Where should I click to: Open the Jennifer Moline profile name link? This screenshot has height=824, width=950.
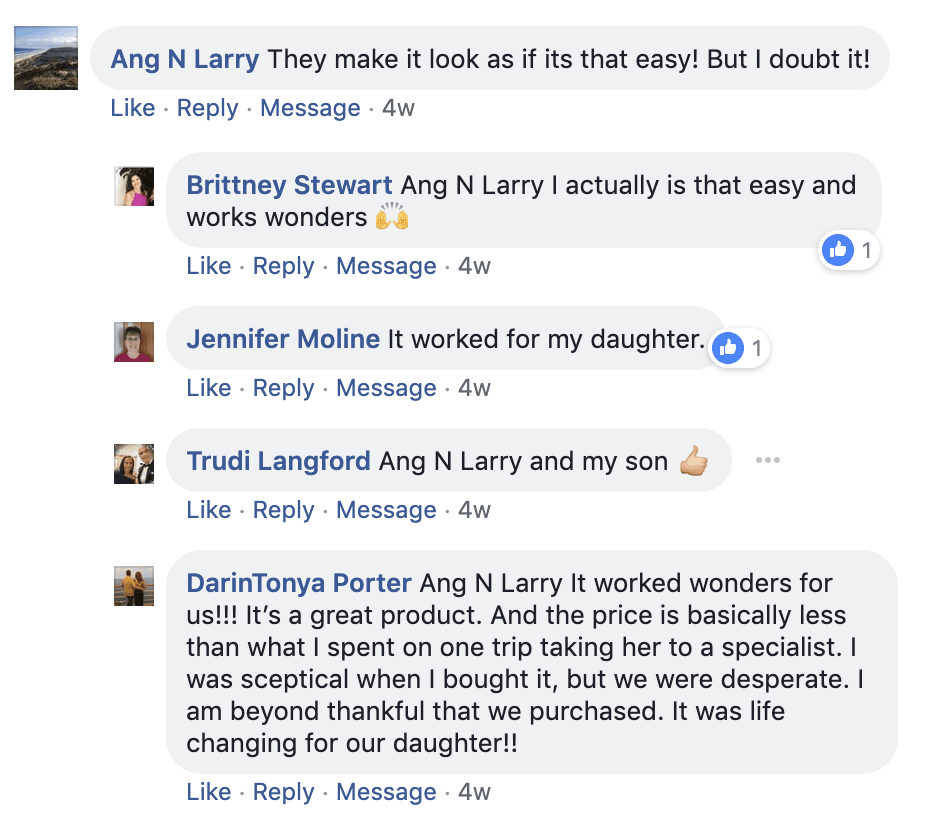click(283, 339)
